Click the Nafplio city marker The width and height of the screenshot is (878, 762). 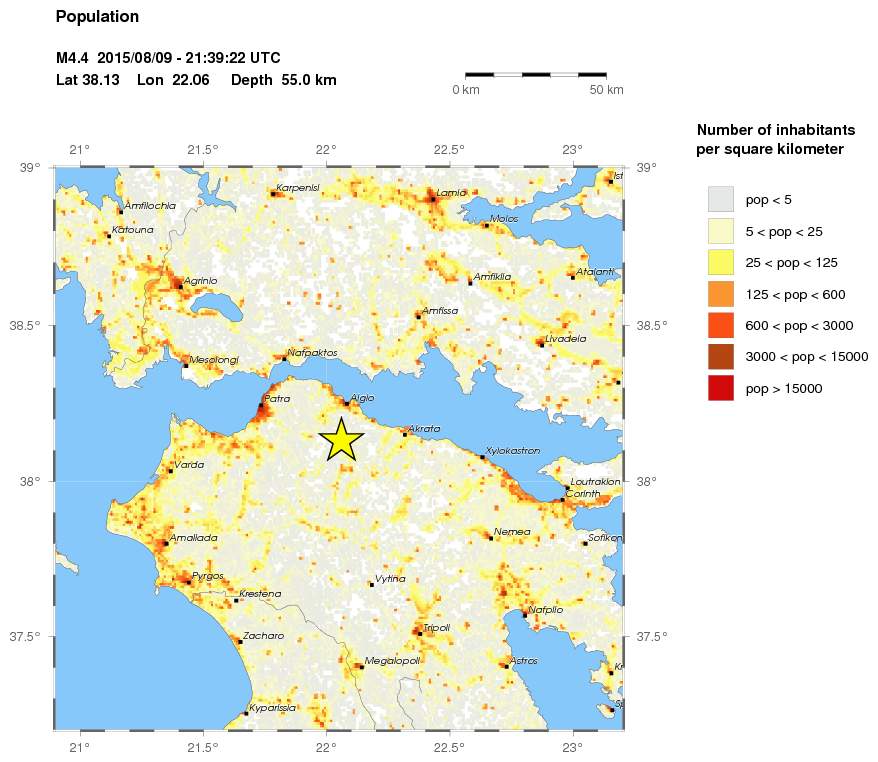click(x=525, y=615)
